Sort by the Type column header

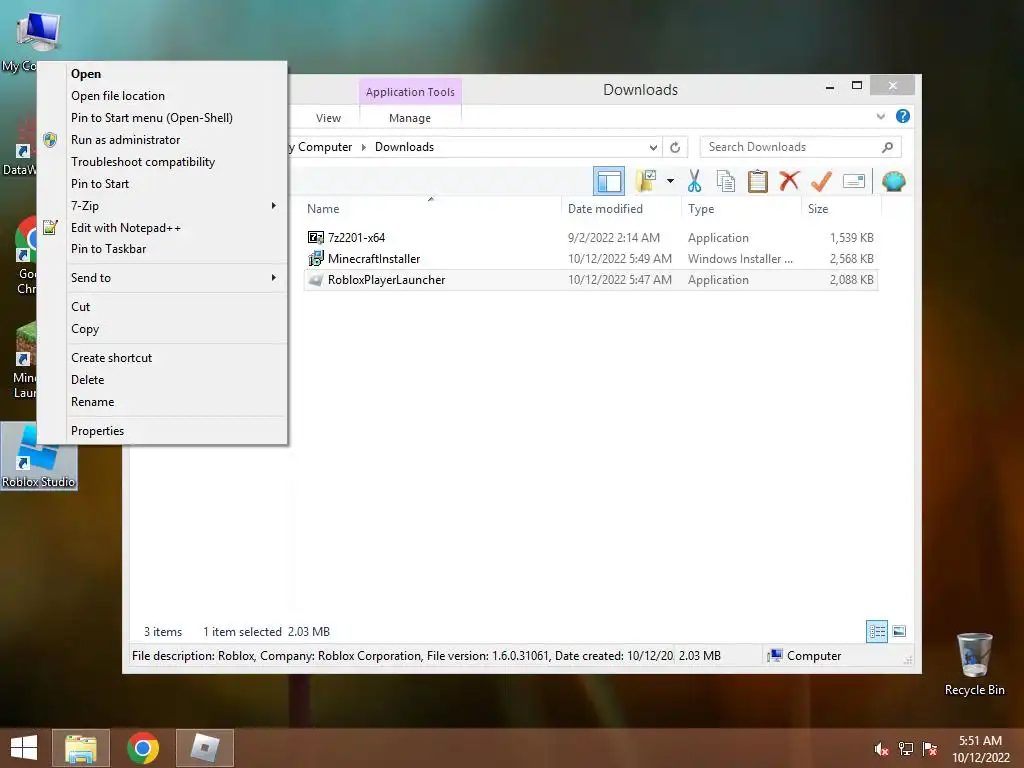[x=741, y=208]
